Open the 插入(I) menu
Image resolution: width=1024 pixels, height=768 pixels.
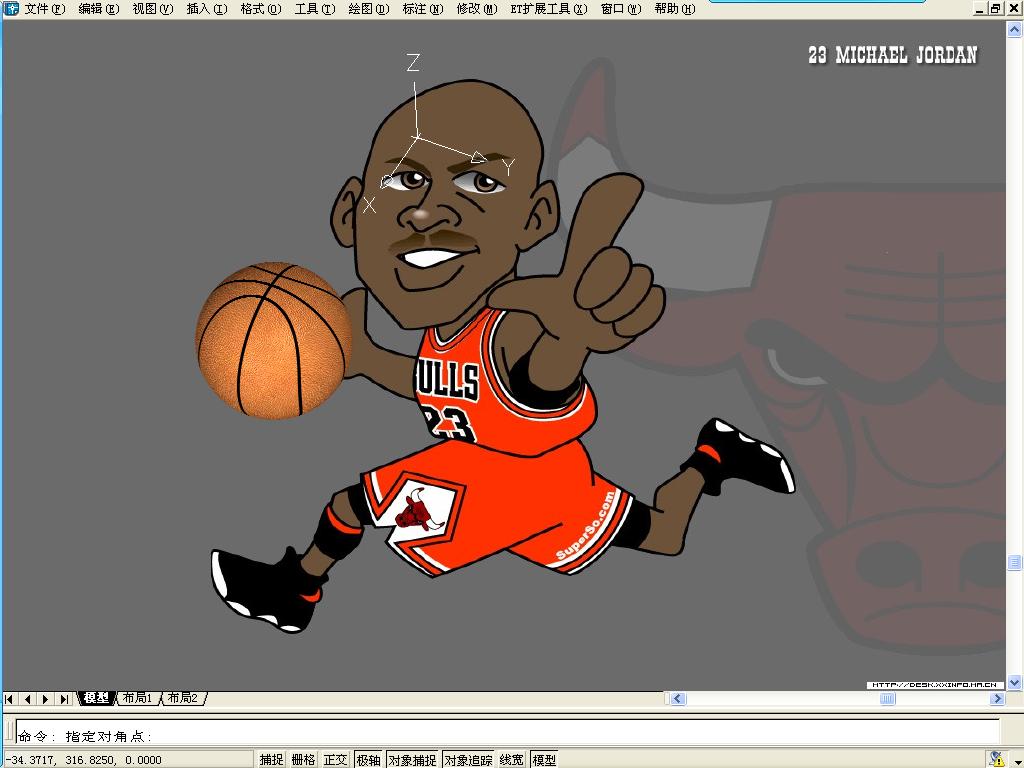point(207,8)
